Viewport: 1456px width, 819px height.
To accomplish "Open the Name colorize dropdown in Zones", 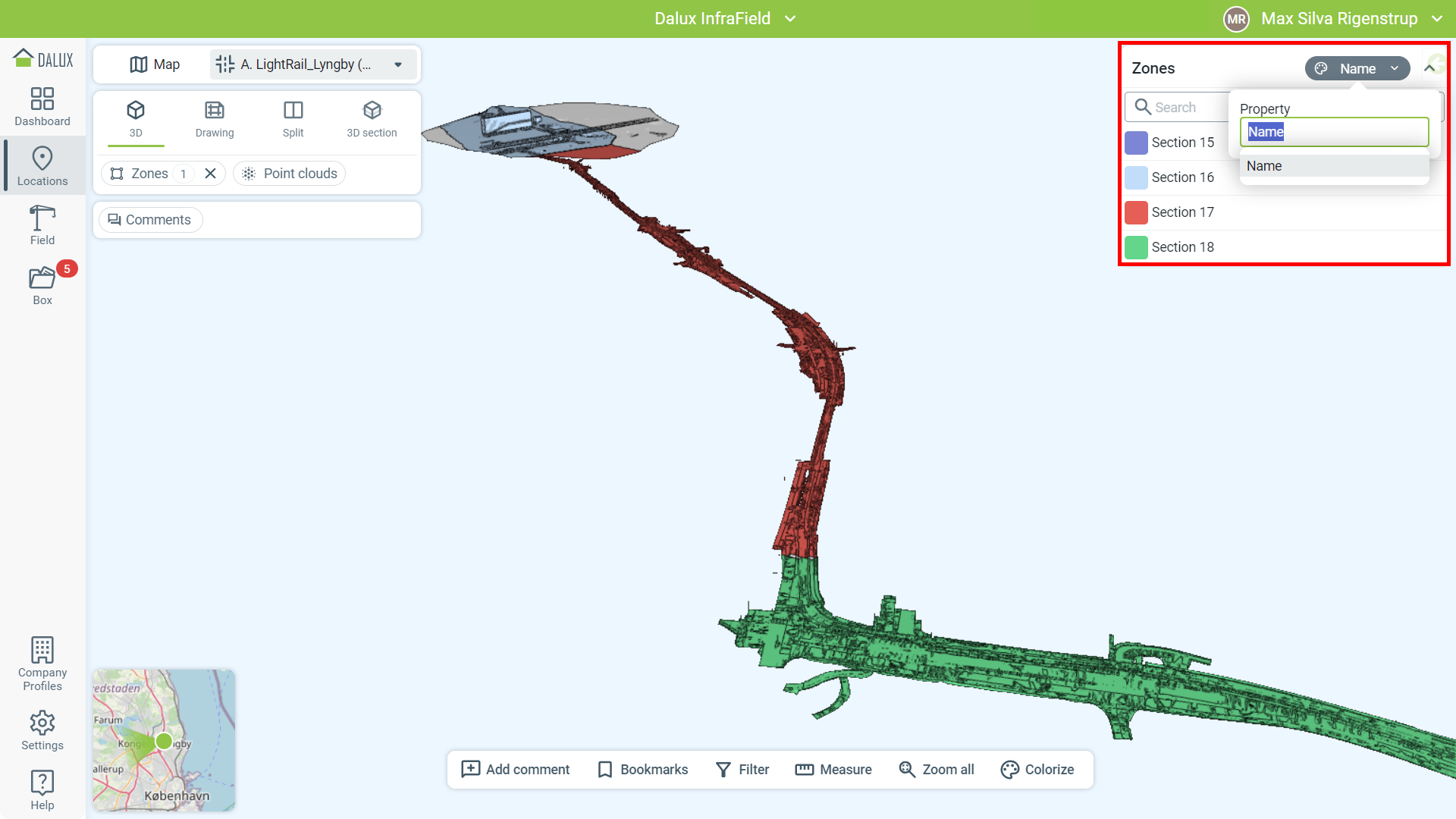I will tap(1357, 68).
